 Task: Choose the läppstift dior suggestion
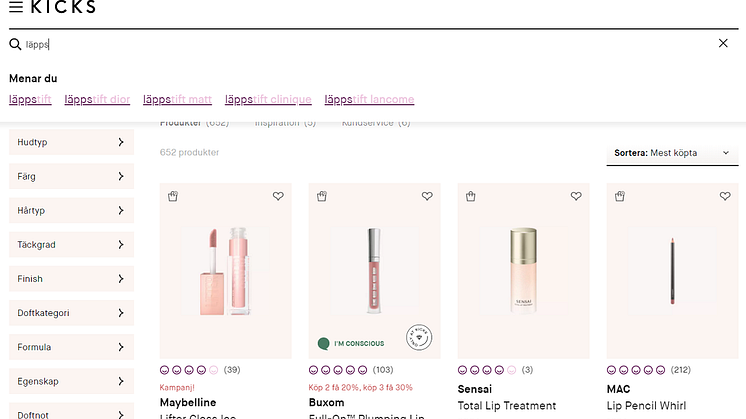click(x=97, y=99)
